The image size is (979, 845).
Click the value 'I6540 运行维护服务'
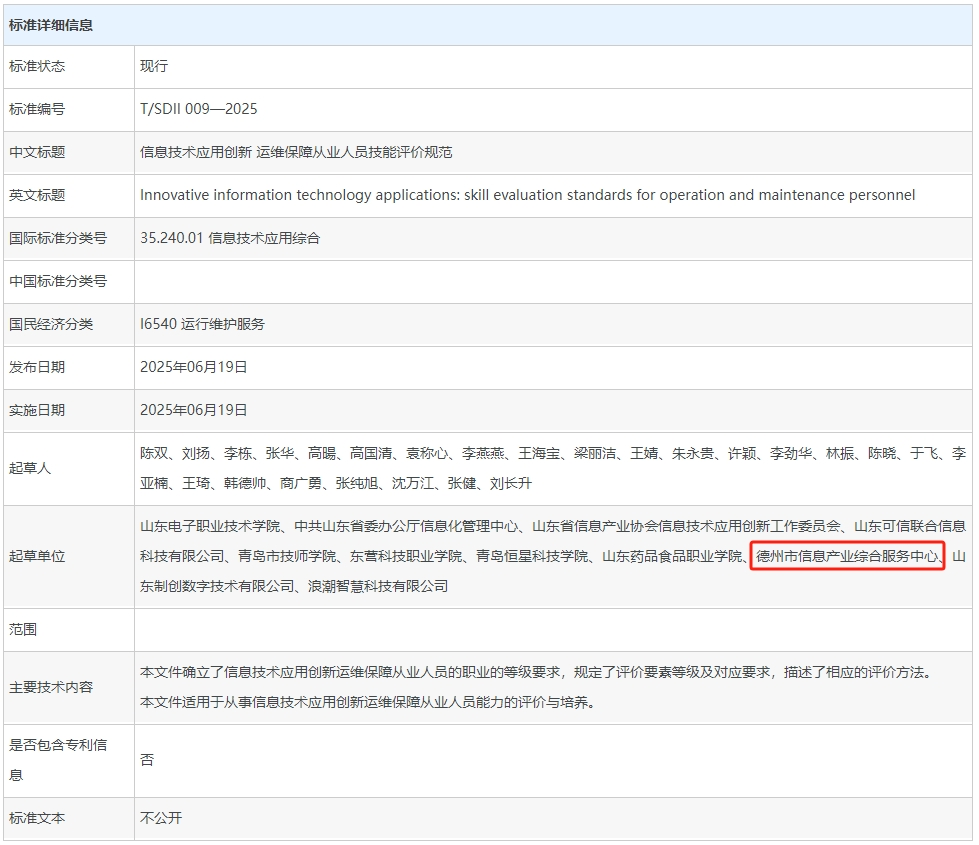202,325
